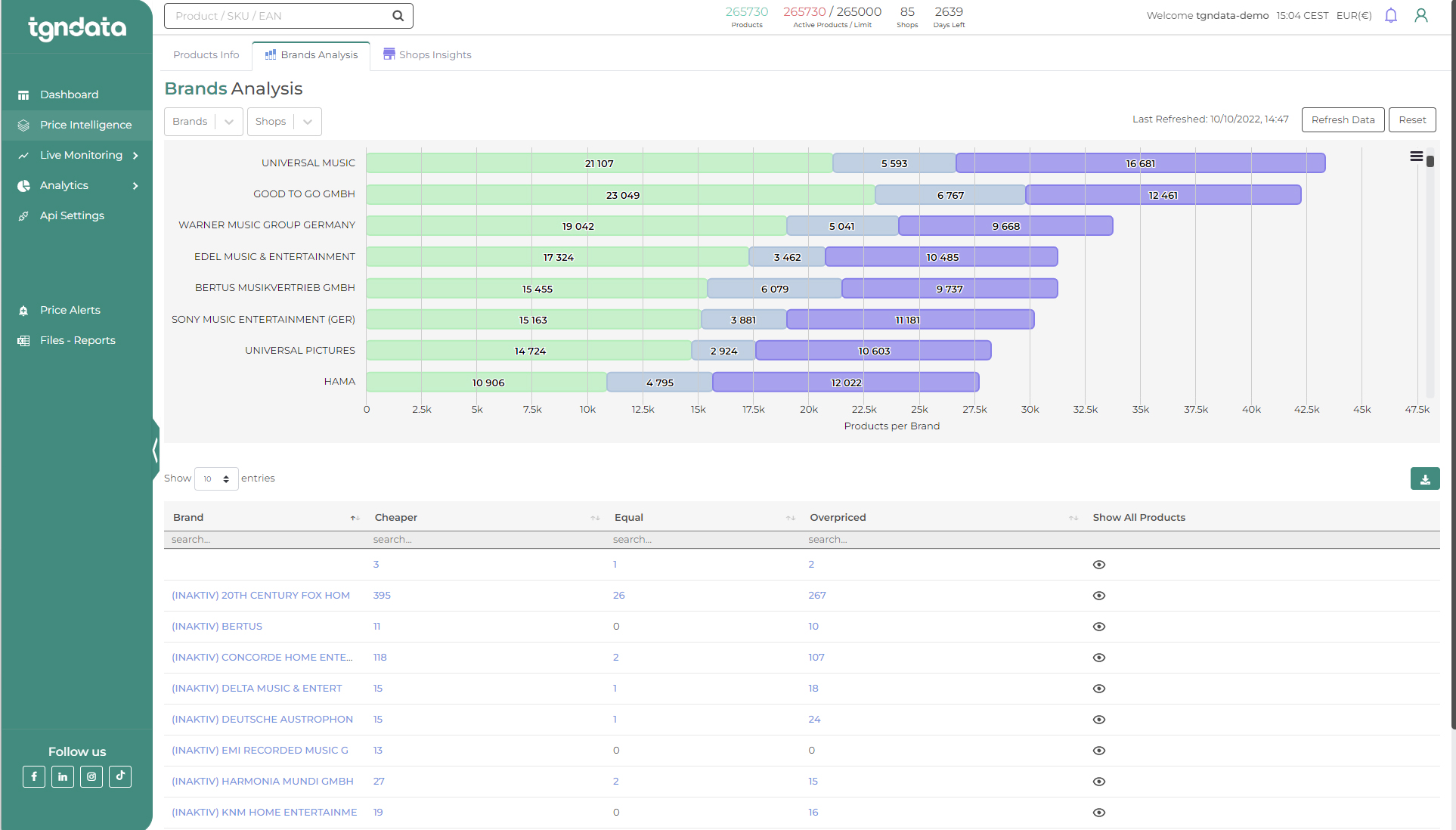Image resolution: width=1456 pixels, height=830 pixels.
Task: Click the Analytics pie chart icon
Action: (23, 186)
